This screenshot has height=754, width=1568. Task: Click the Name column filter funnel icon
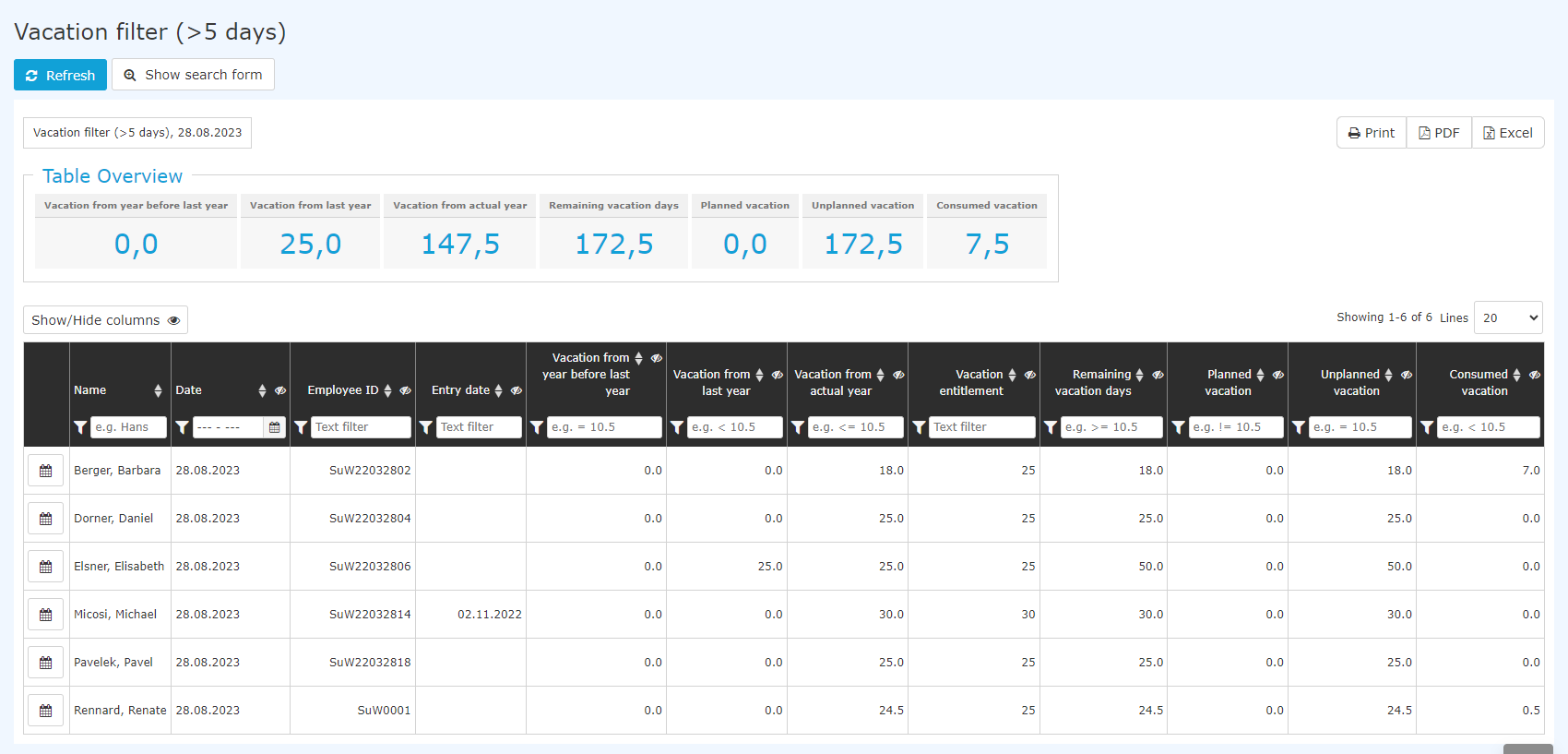point(80,427)
